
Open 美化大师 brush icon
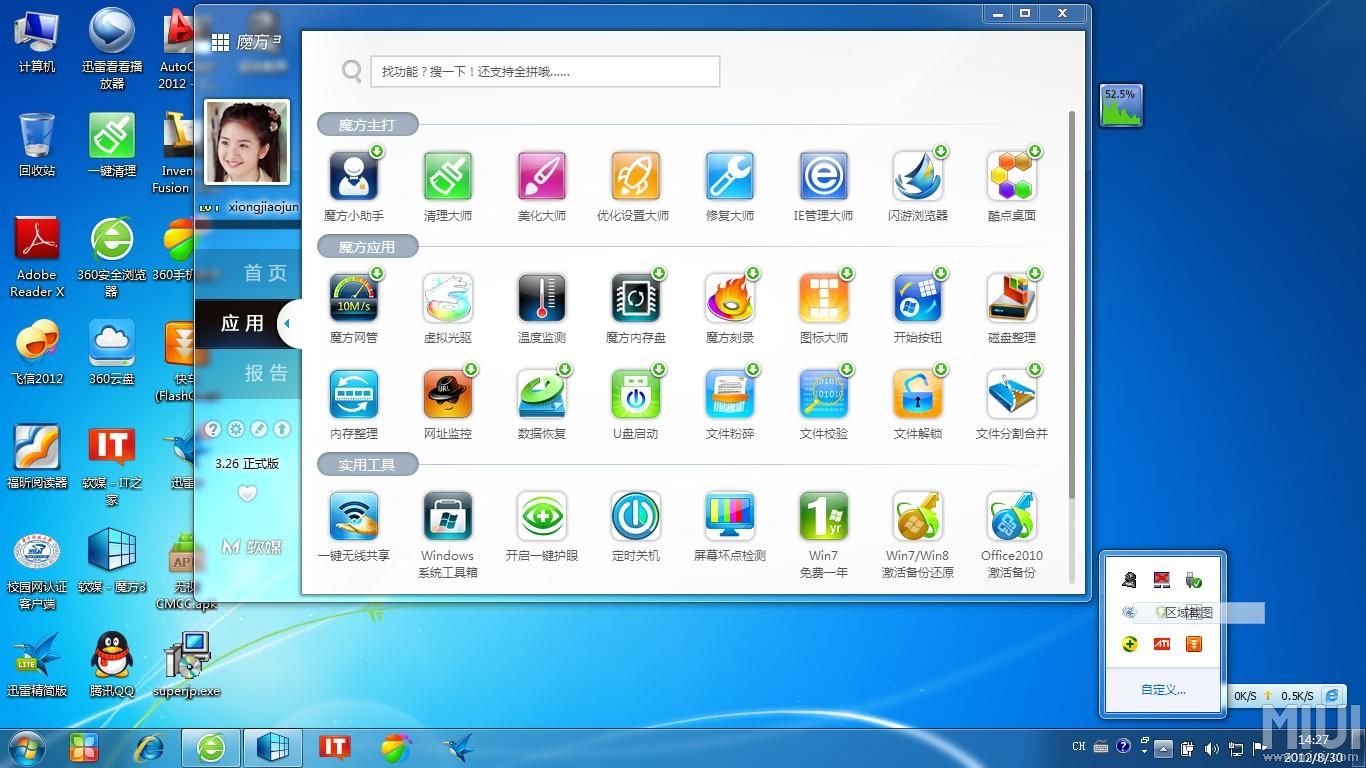click(542, 176)
